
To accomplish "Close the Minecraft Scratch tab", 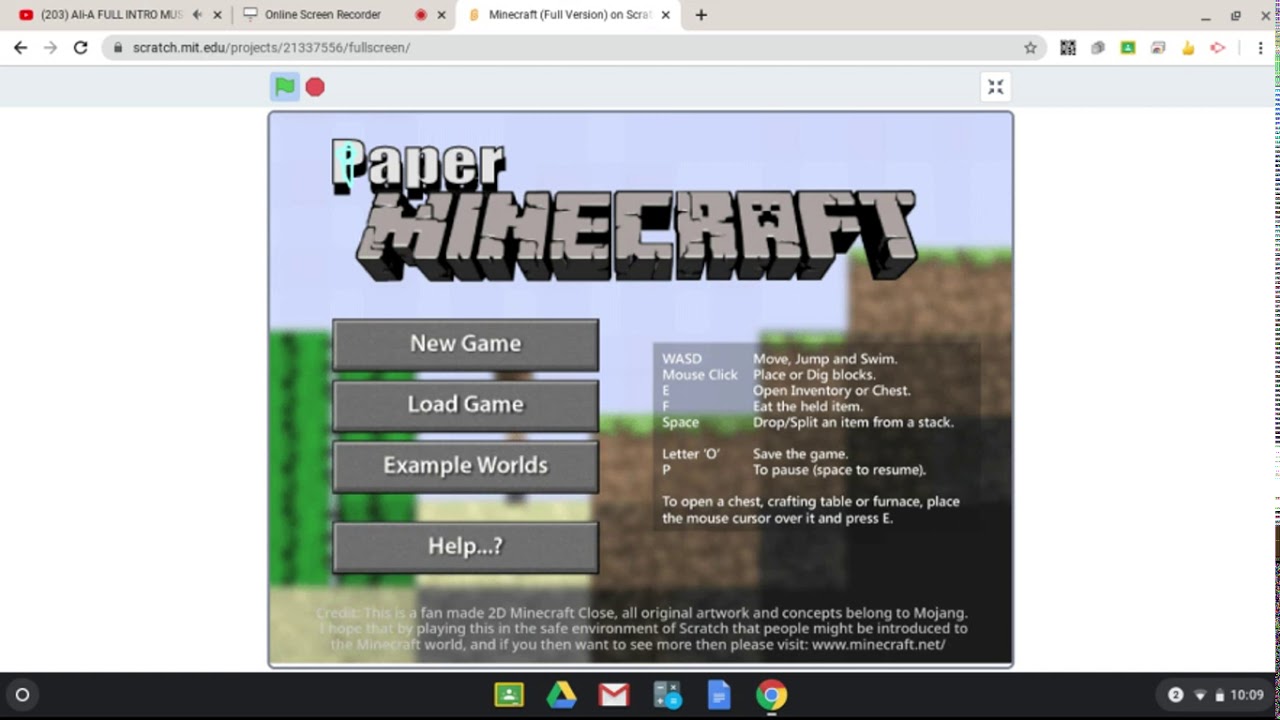I will [665, 15].
